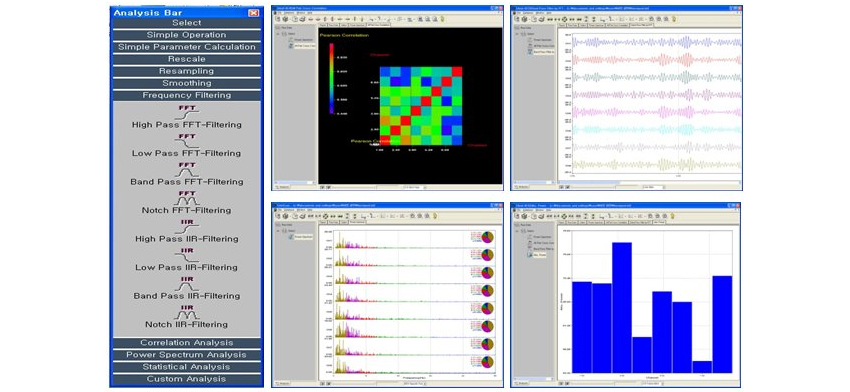This screenshot has width=850, height=392.
Task: Expand the Power Spectrum Analysis section
Action: pyautogui.click(x=186, y=355)
